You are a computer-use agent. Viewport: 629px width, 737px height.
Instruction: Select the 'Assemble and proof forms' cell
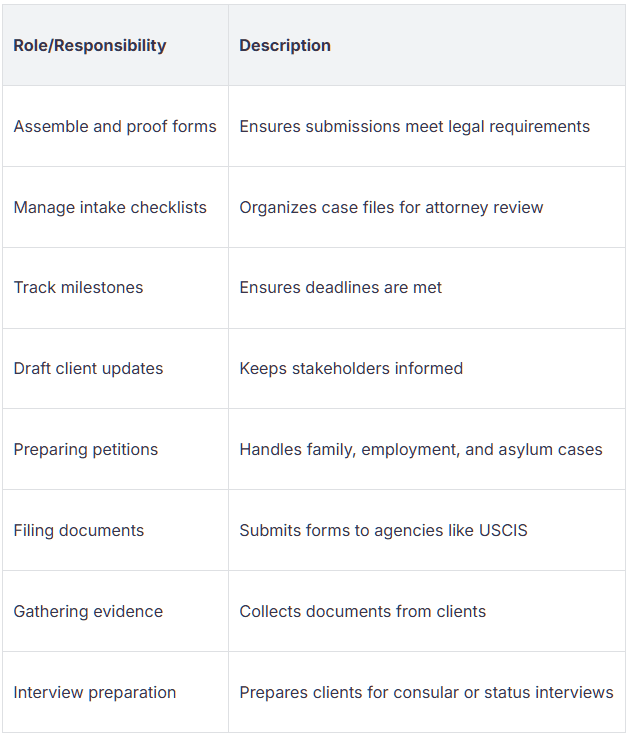coord(115,126)
